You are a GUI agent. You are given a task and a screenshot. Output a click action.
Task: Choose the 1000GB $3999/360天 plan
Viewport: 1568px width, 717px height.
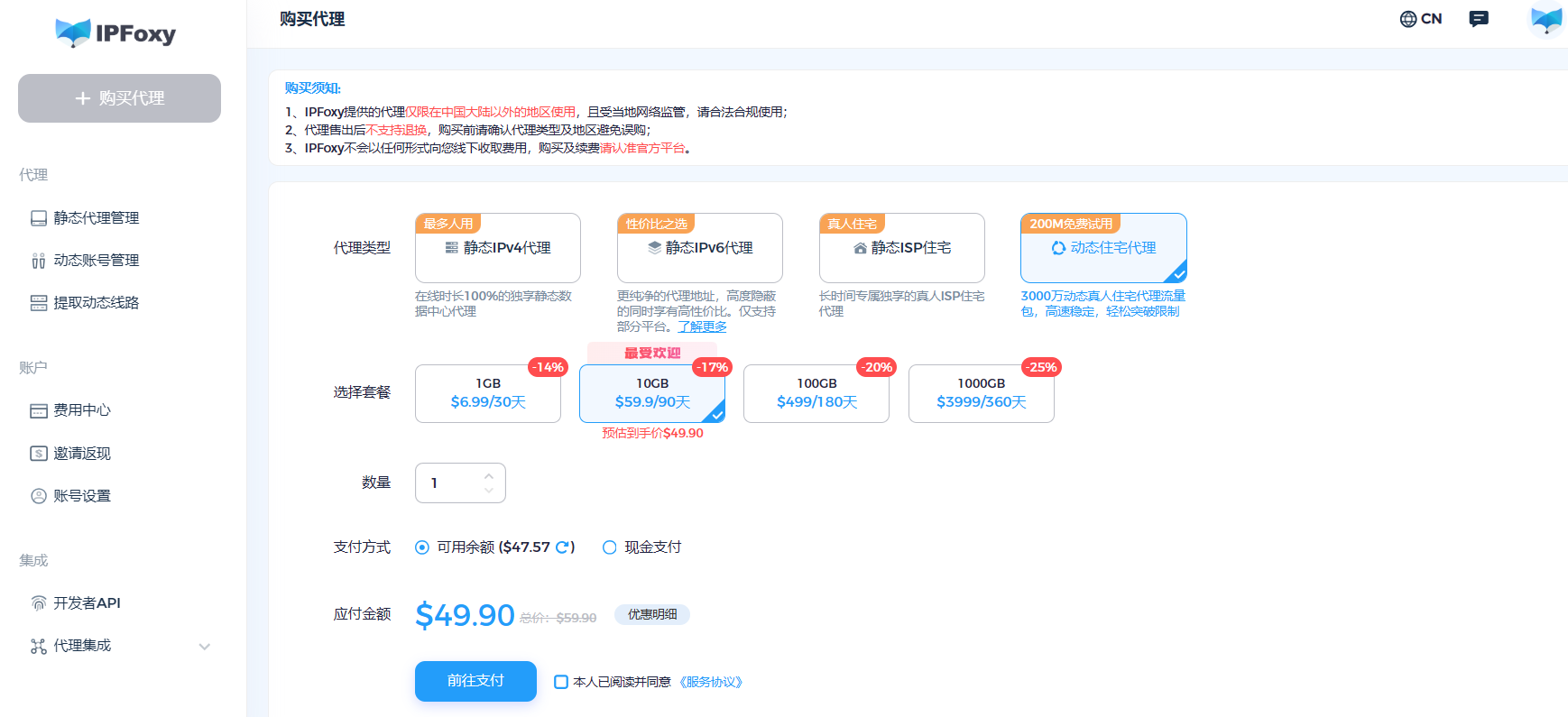[982, 393]
